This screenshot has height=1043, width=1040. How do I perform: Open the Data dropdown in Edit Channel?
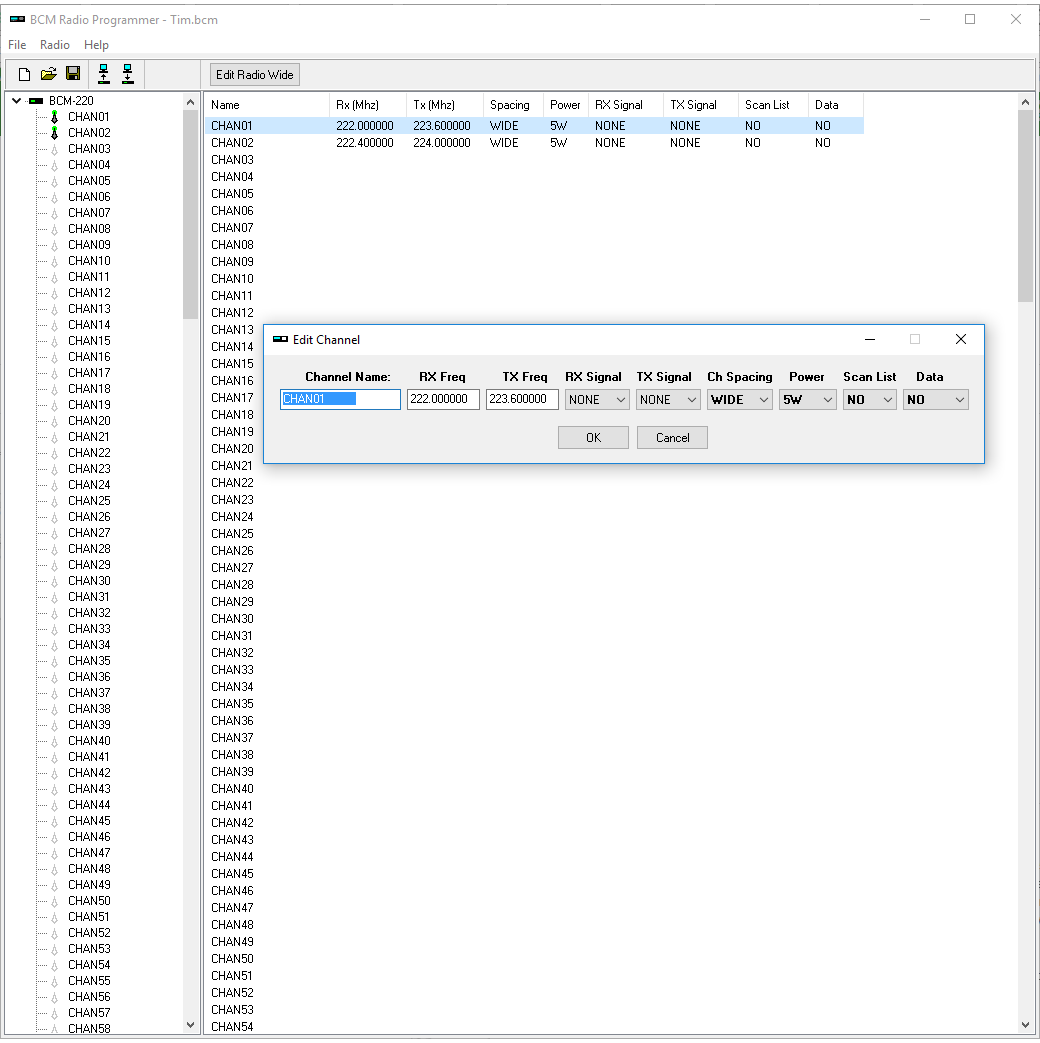coord(936,400)
